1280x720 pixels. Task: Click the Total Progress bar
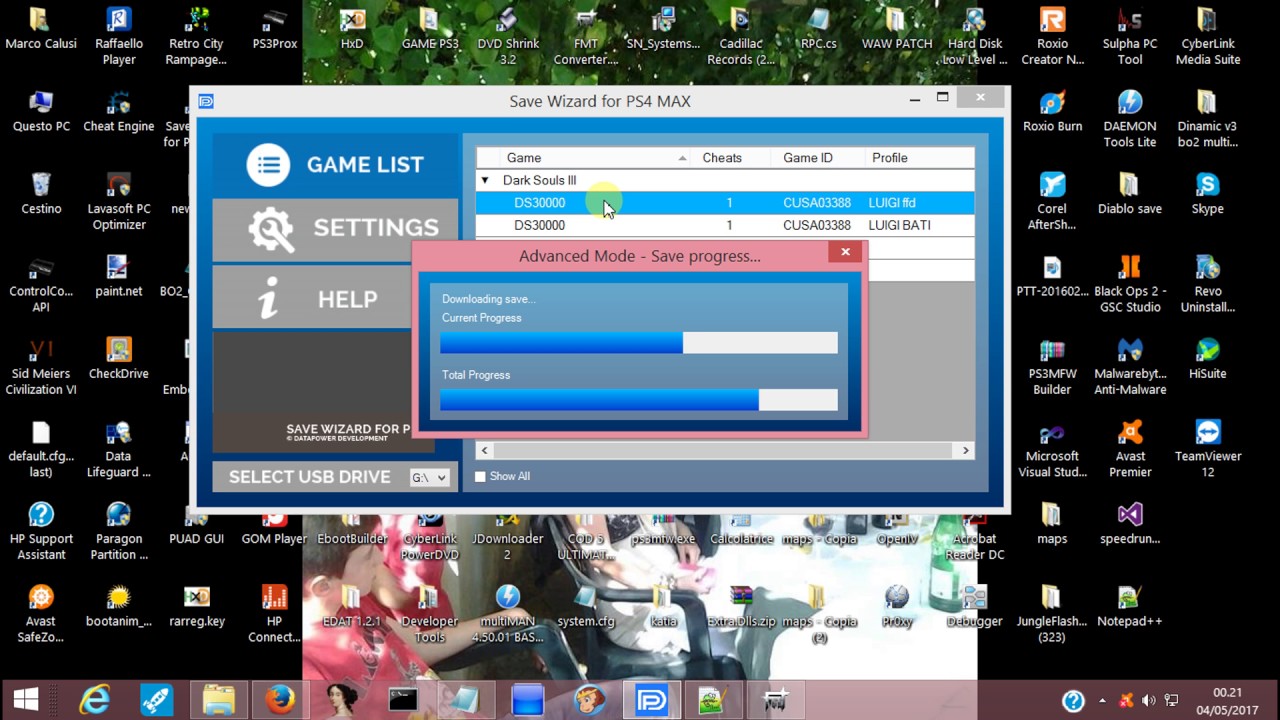pos(639,399)
